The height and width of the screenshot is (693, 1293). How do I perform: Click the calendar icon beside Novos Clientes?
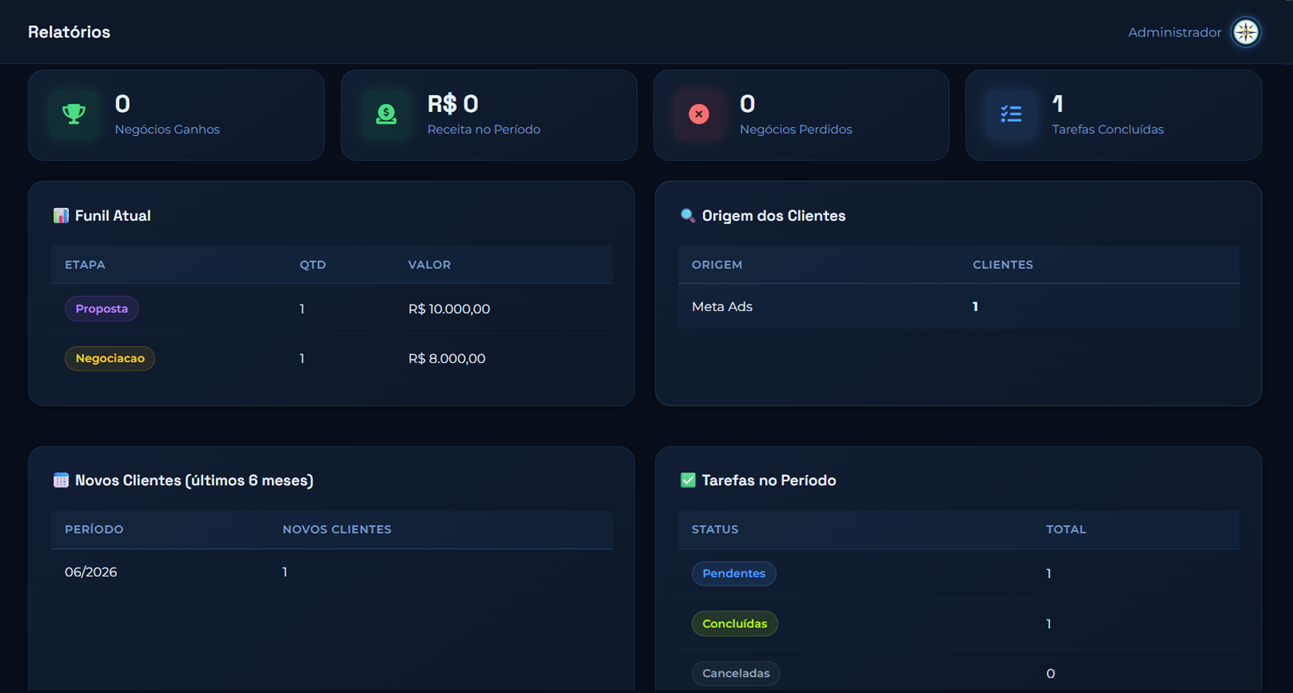tap(61, 481)
